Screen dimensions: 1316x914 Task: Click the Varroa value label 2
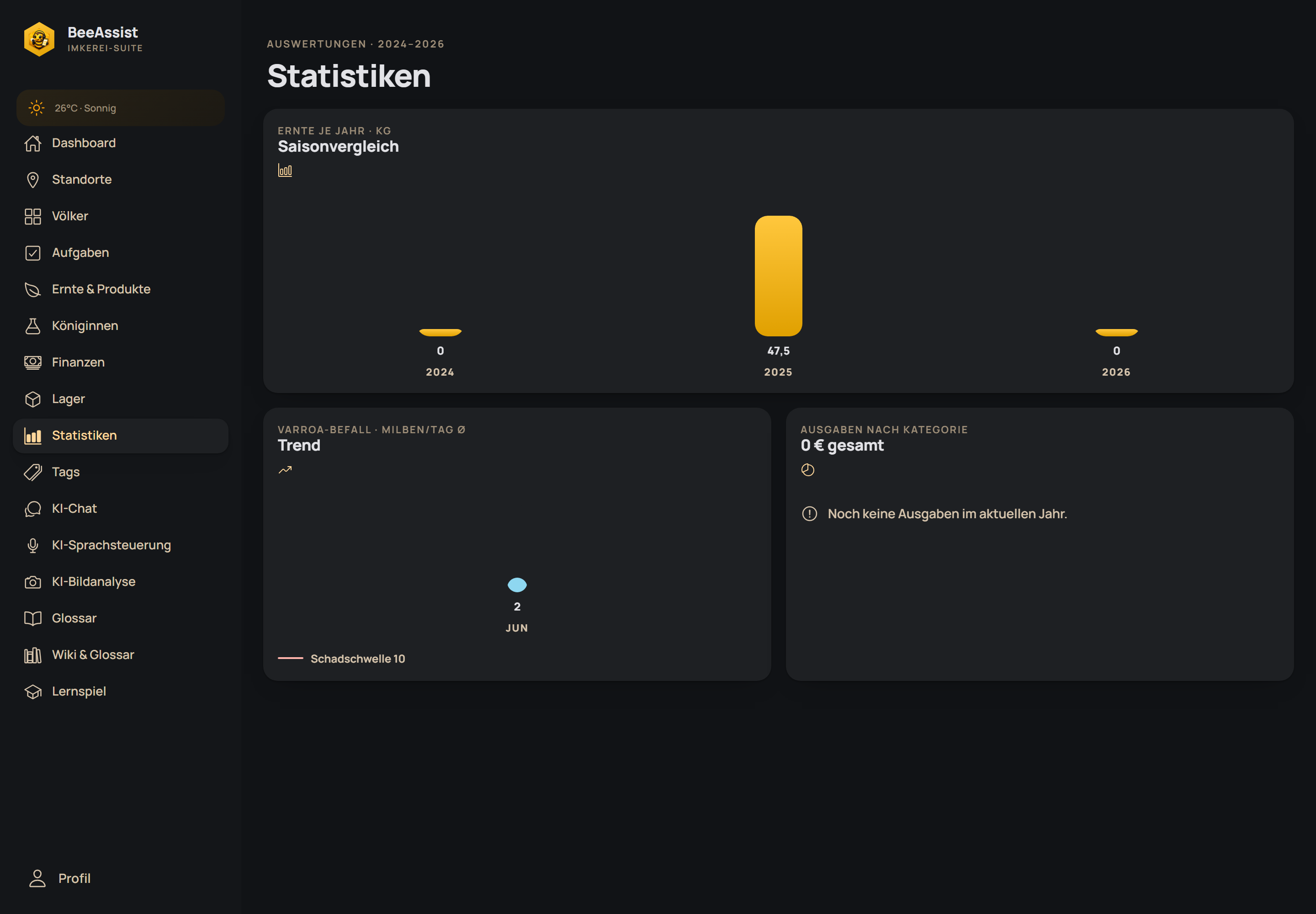[516, 606]
